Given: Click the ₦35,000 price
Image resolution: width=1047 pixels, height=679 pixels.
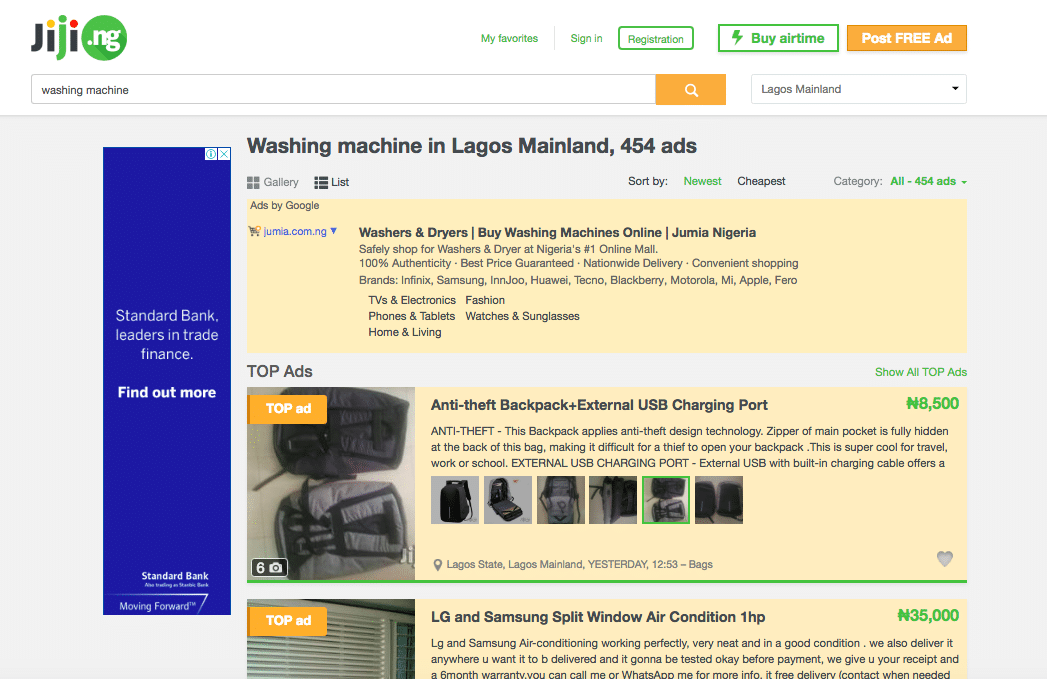Looking at the screenshot, I should (x=928, y=616).
